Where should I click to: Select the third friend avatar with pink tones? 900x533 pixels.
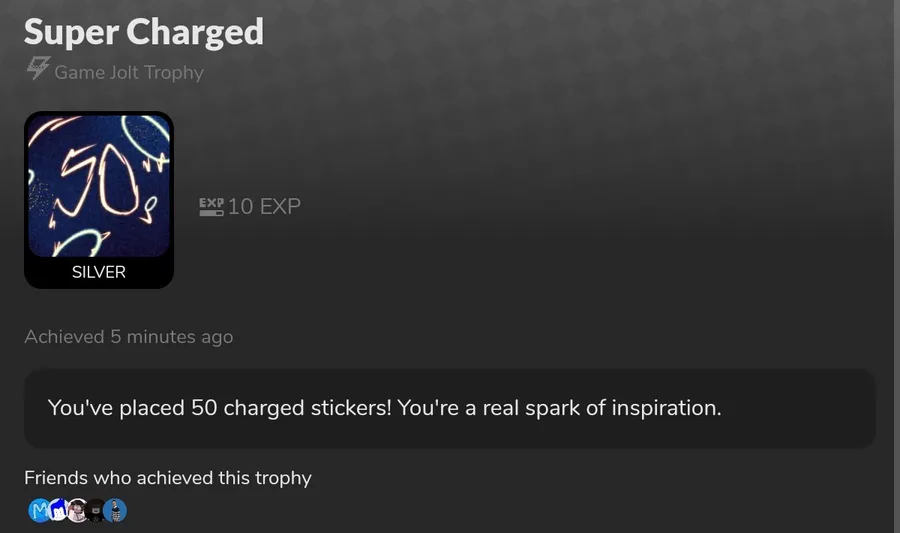point(77,511)
